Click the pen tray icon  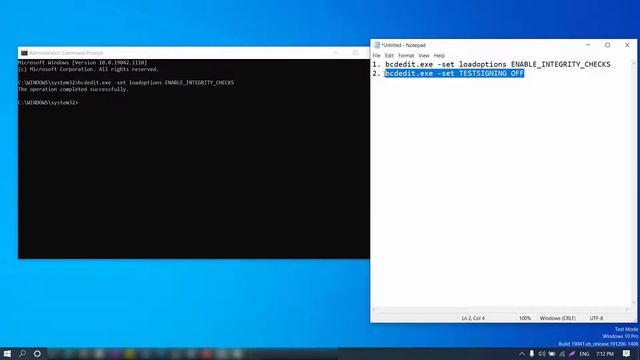[x=572, y=354]
